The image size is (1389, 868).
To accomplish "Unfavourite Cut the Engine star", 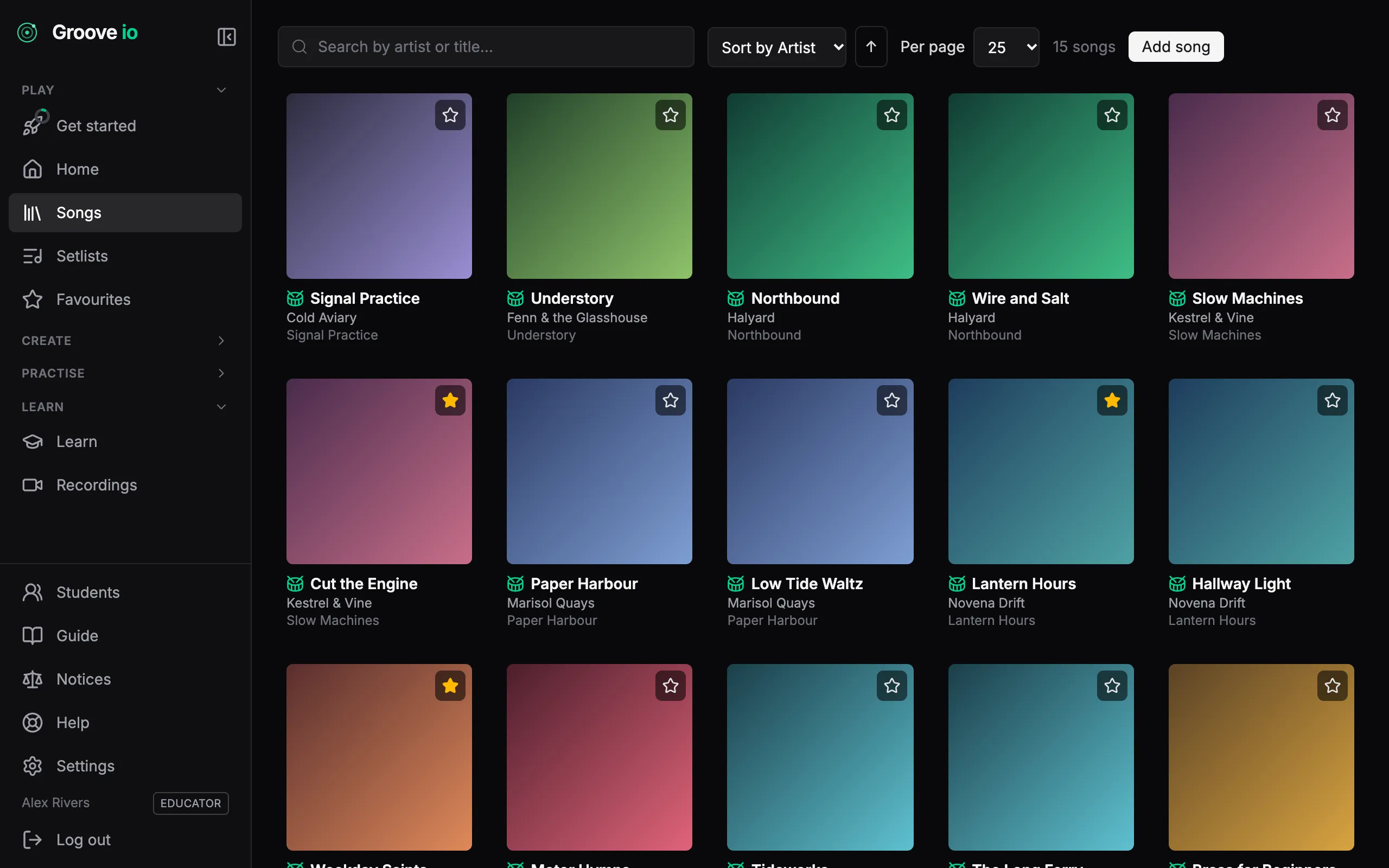I will pos(450,400).
